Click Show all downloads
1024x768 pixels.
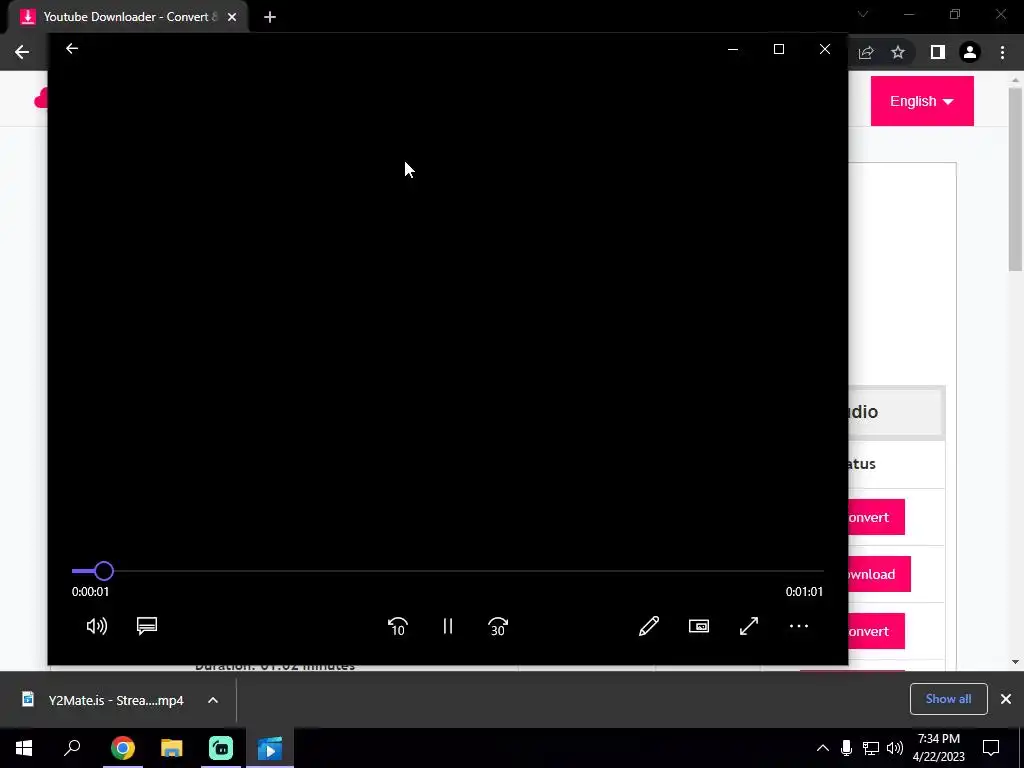[948, 699]
